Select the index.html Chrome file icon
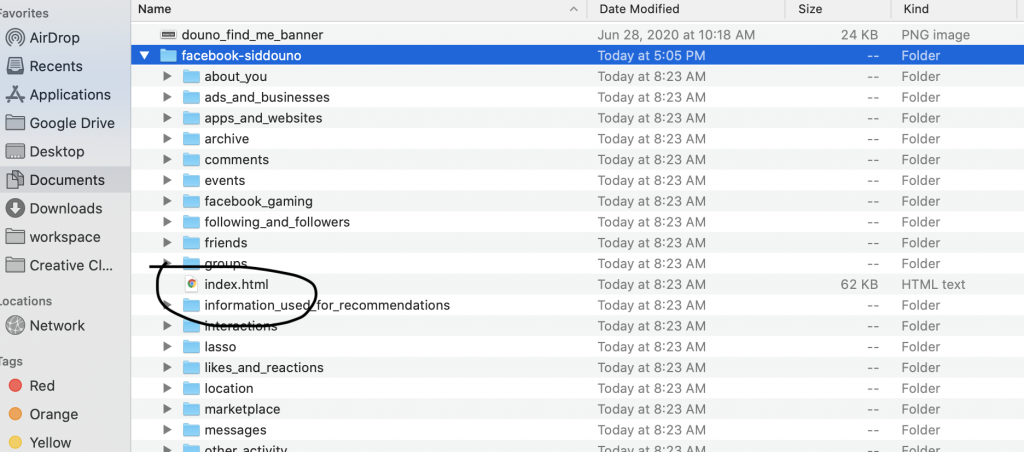 click(191, 284)
